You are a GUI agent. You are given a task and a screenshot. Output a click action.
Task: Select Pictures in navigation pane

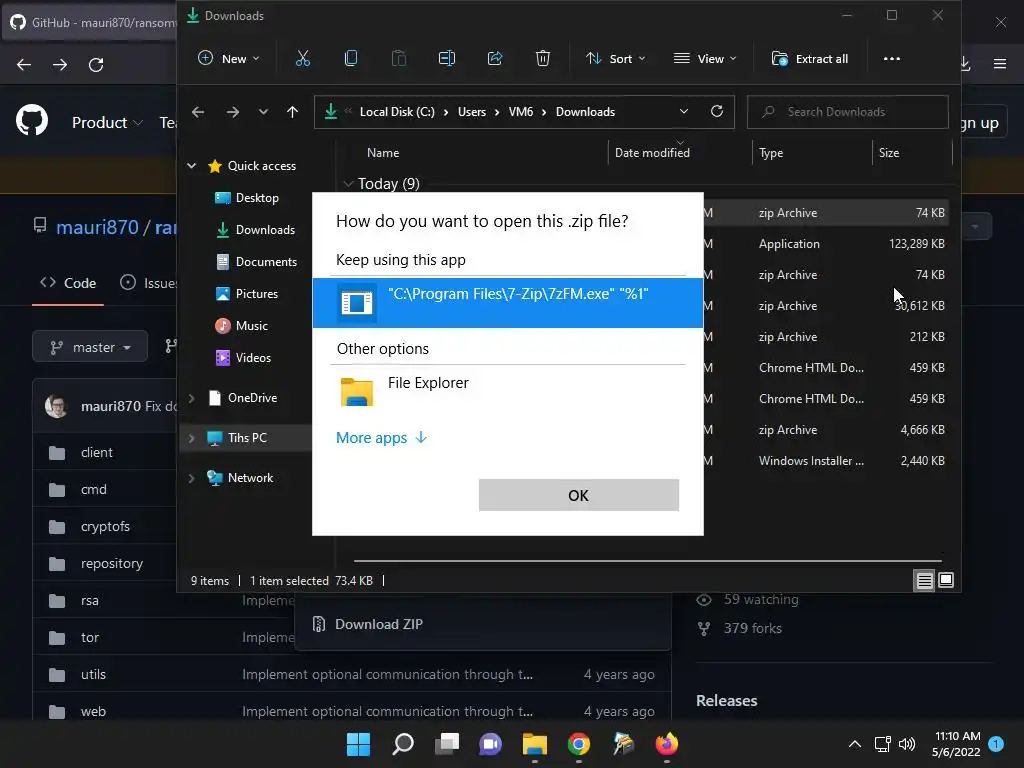256,294
